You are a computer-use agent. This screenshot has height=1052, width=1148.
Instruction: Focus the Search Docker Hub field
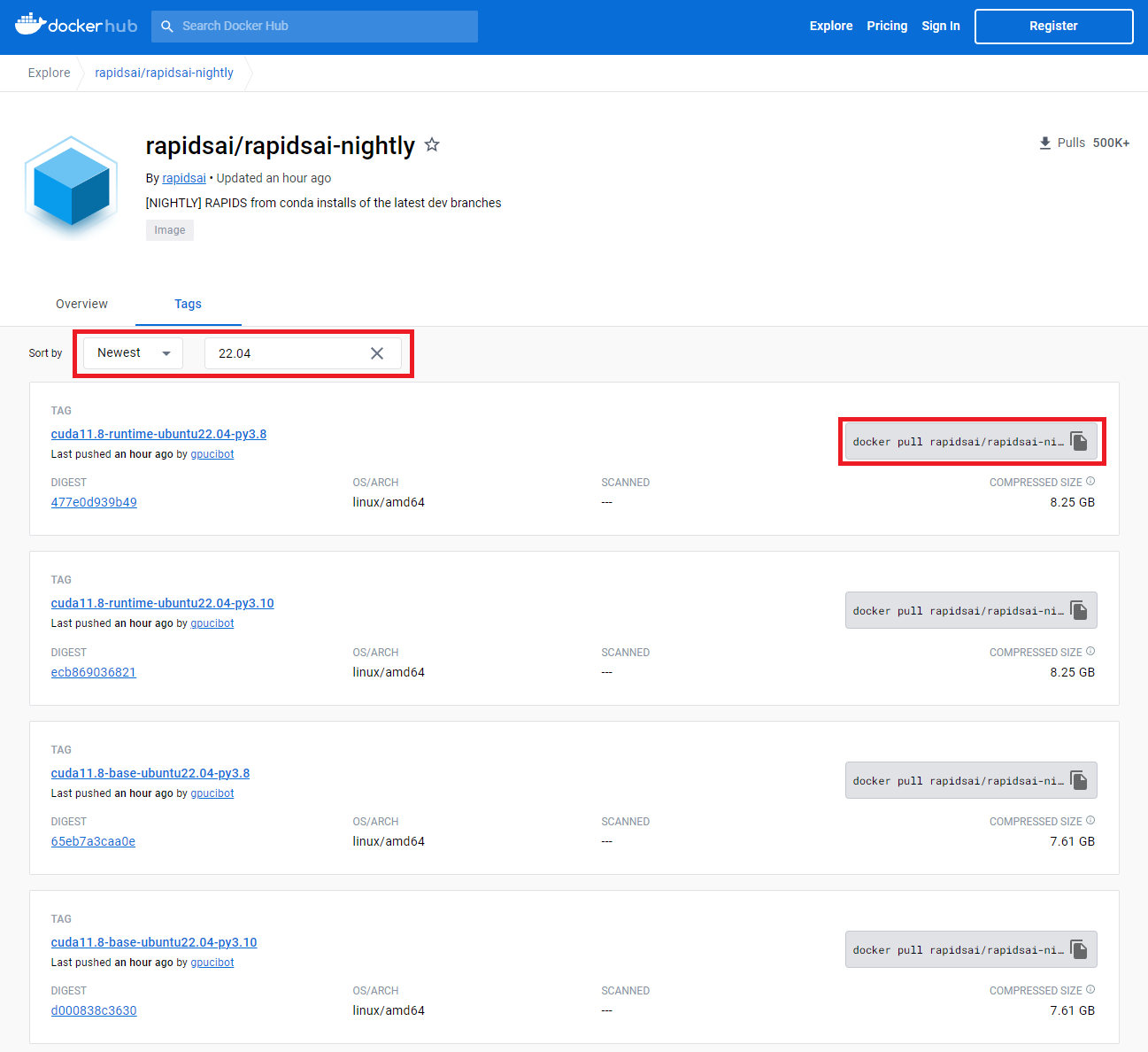point(314,27)
